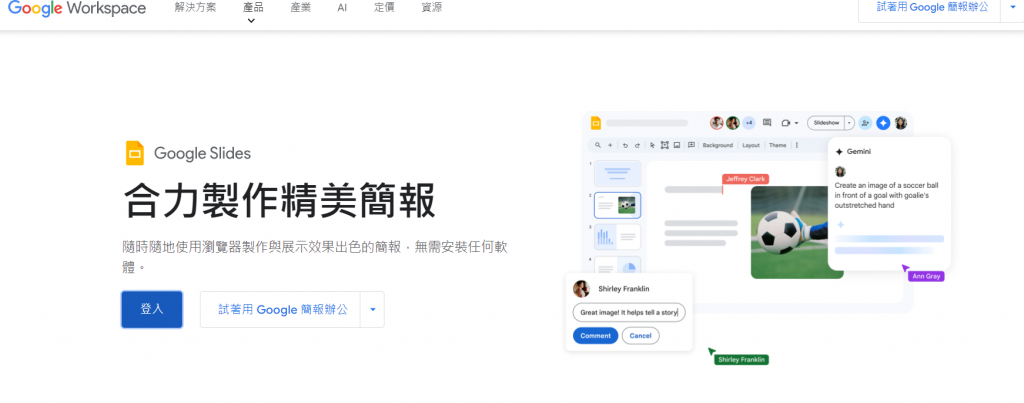The image size is (1024, 403).
Task: Select slide 4 thumbnail with pie chart
Action: pos(617,265)
